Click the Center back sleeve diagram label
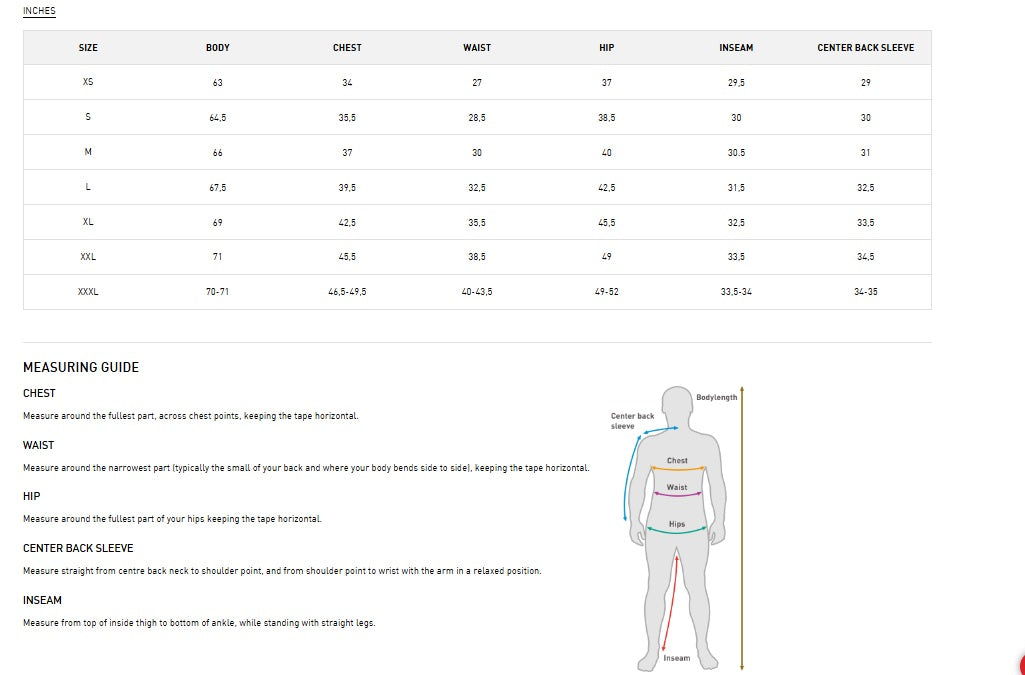This screenshot has height=675, width=1025. pyautogui.click(x=632, y=421)
